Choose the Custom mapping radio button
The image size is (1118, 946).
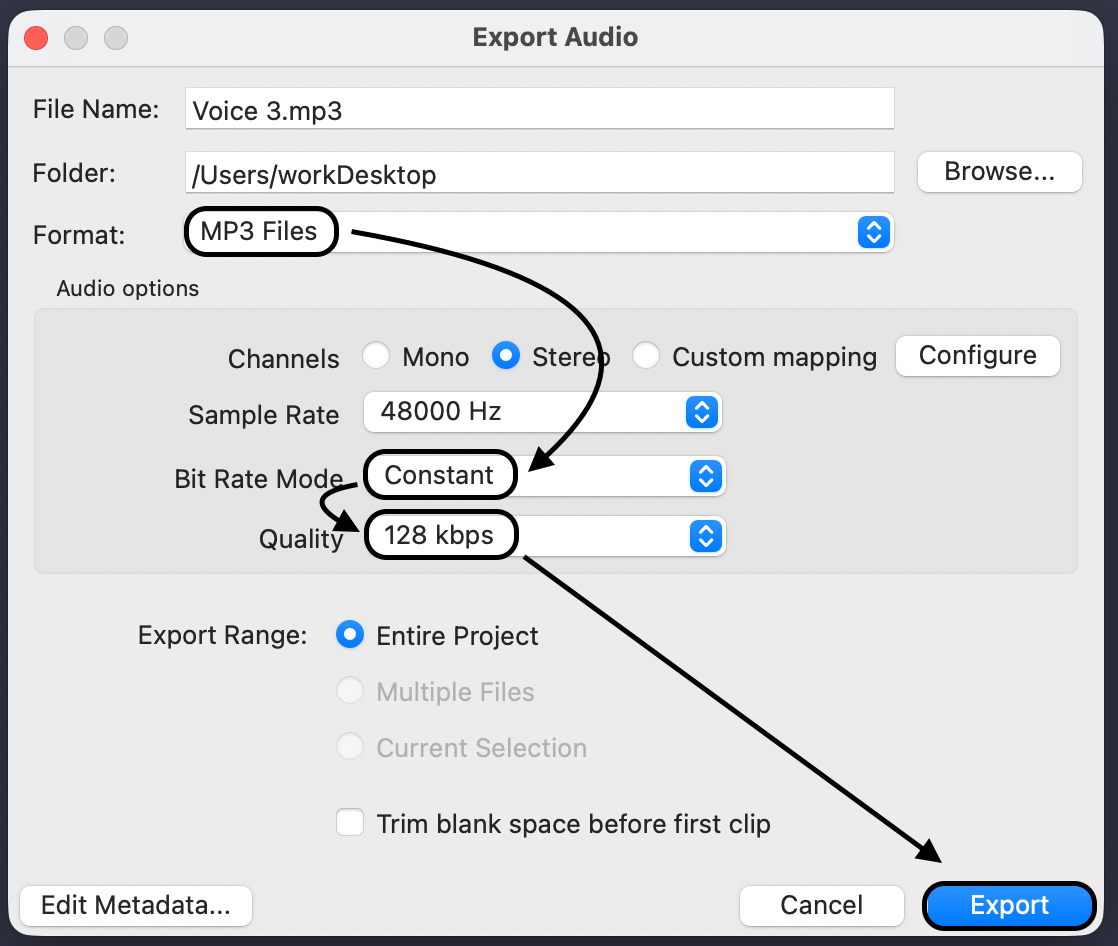coord(646,356)
